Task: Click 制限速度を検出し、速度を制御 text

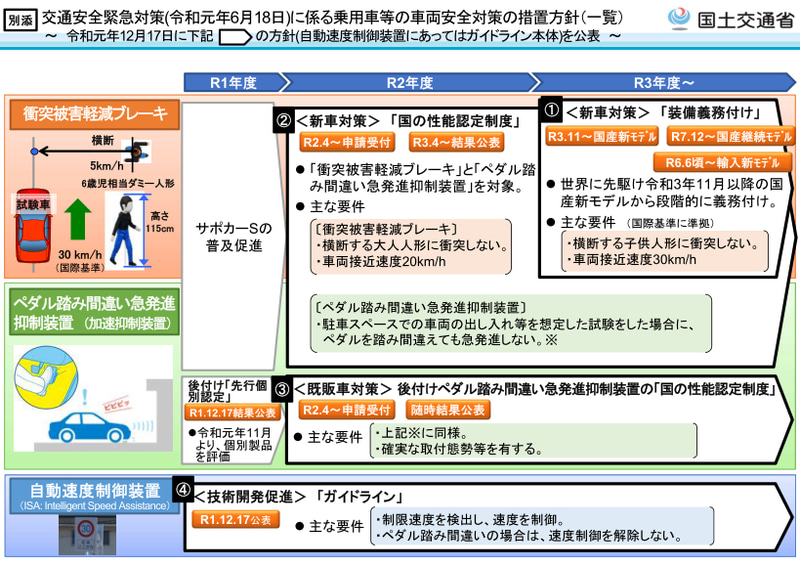Action: [470, 520]
